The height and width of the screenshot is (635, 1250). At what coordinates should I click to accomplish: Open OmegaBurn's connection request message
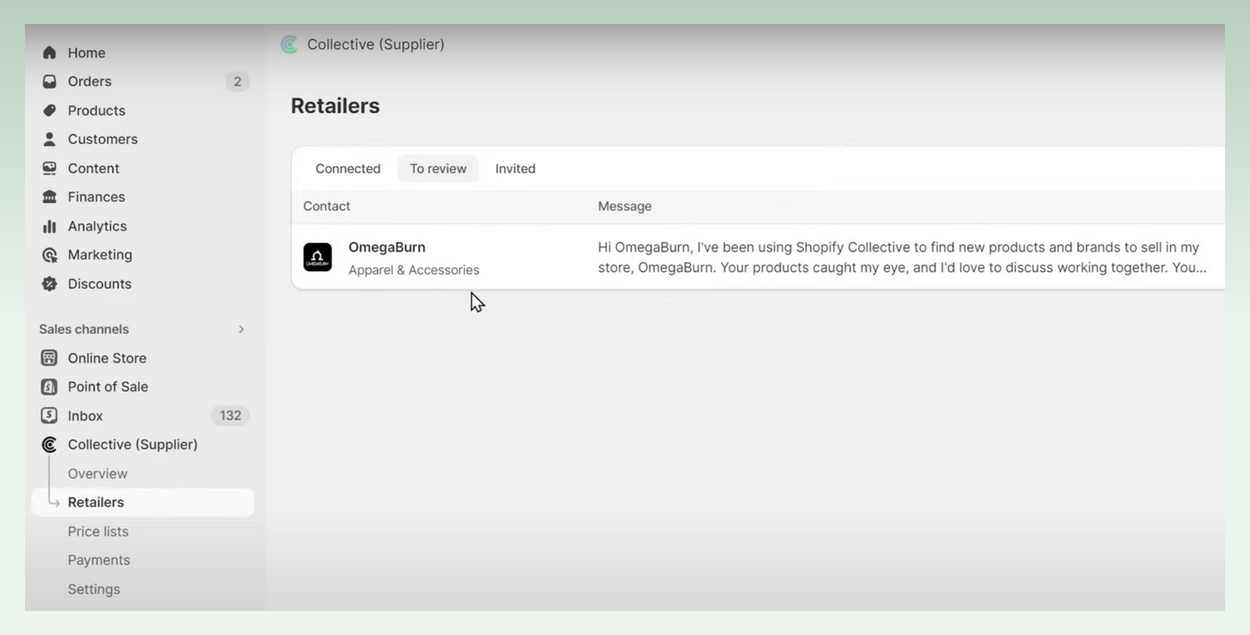897,257
